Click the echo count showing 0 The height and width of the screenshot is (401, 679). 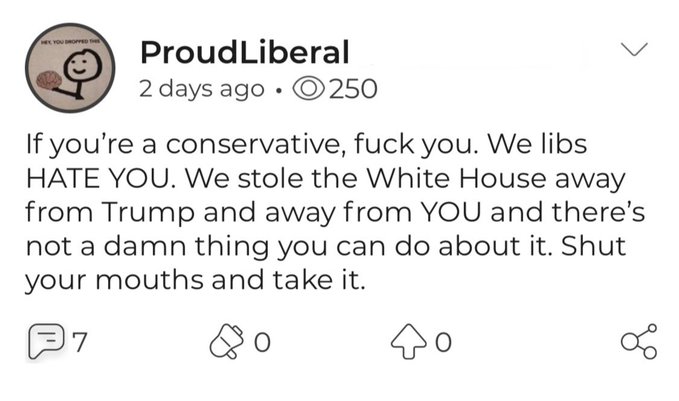pos(262,343)
